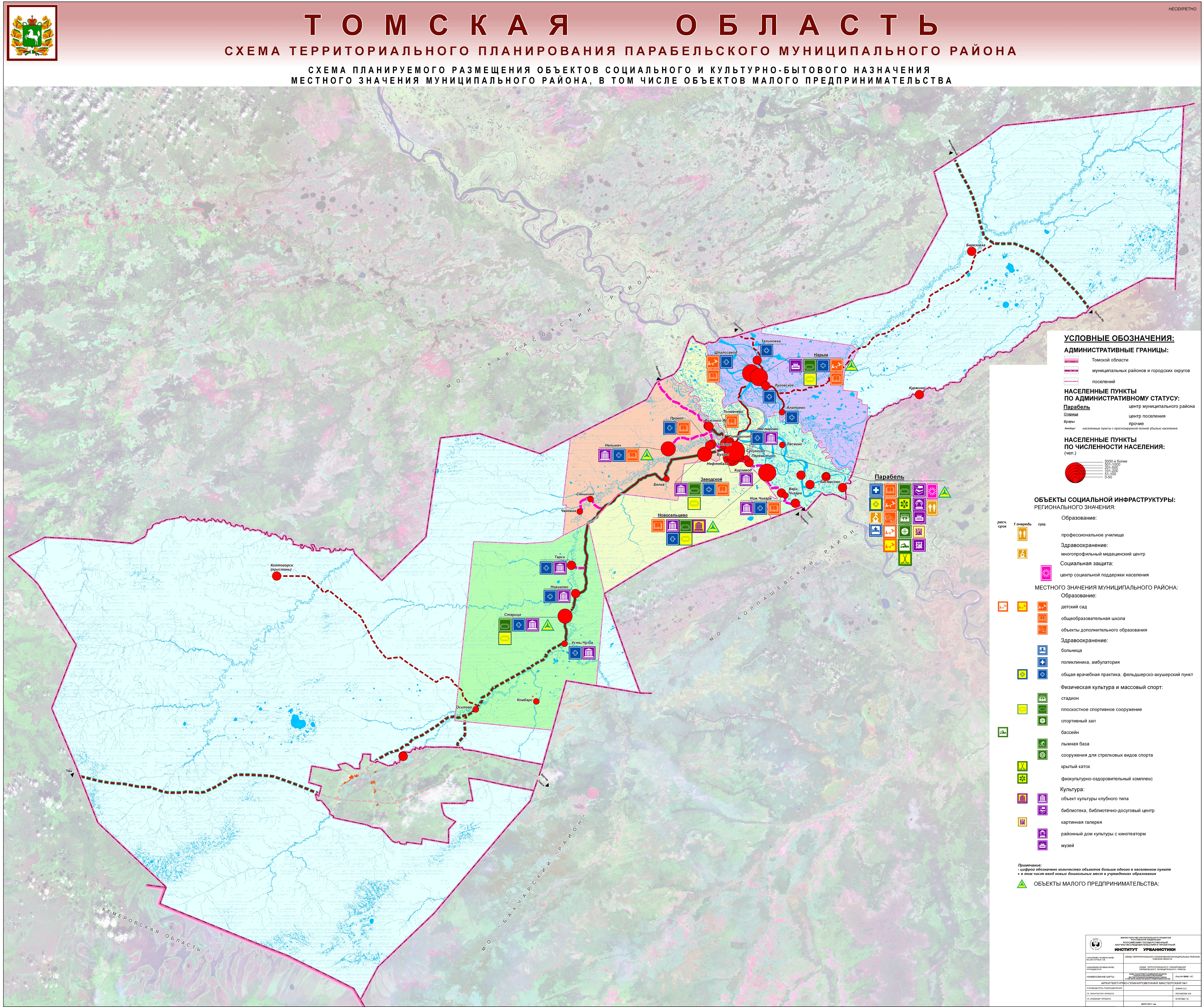Viewport: 1204px width, 1007px height.
Task: Select the спортивный зал basketball icon in legend
Action: click(x=1042, y=721)
